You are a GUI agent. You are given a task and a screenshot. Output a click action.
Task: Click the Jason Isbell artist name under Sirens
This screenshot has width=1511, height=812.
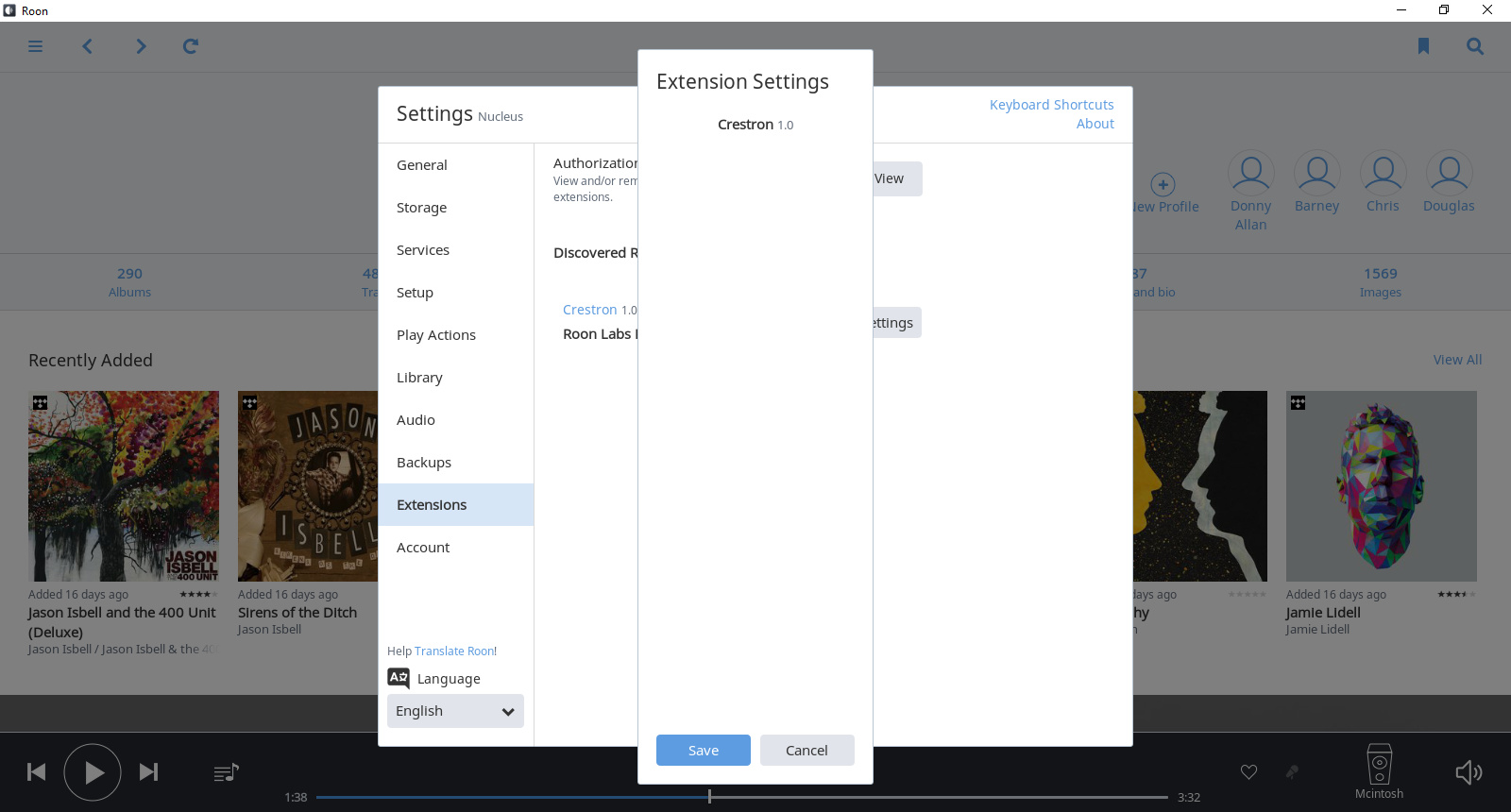coord(269,630)
